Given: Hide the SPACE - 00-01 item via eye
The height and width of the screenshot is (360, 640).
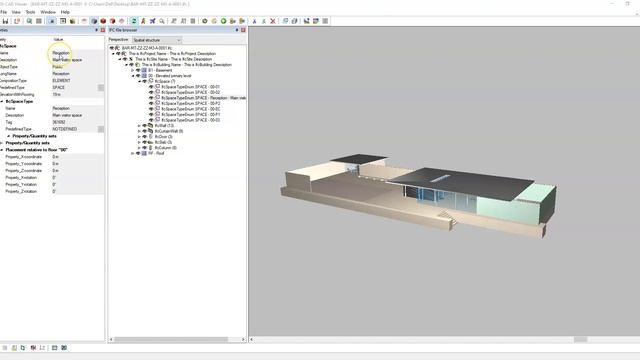Looking at the screenshot, I should point(151,87).
